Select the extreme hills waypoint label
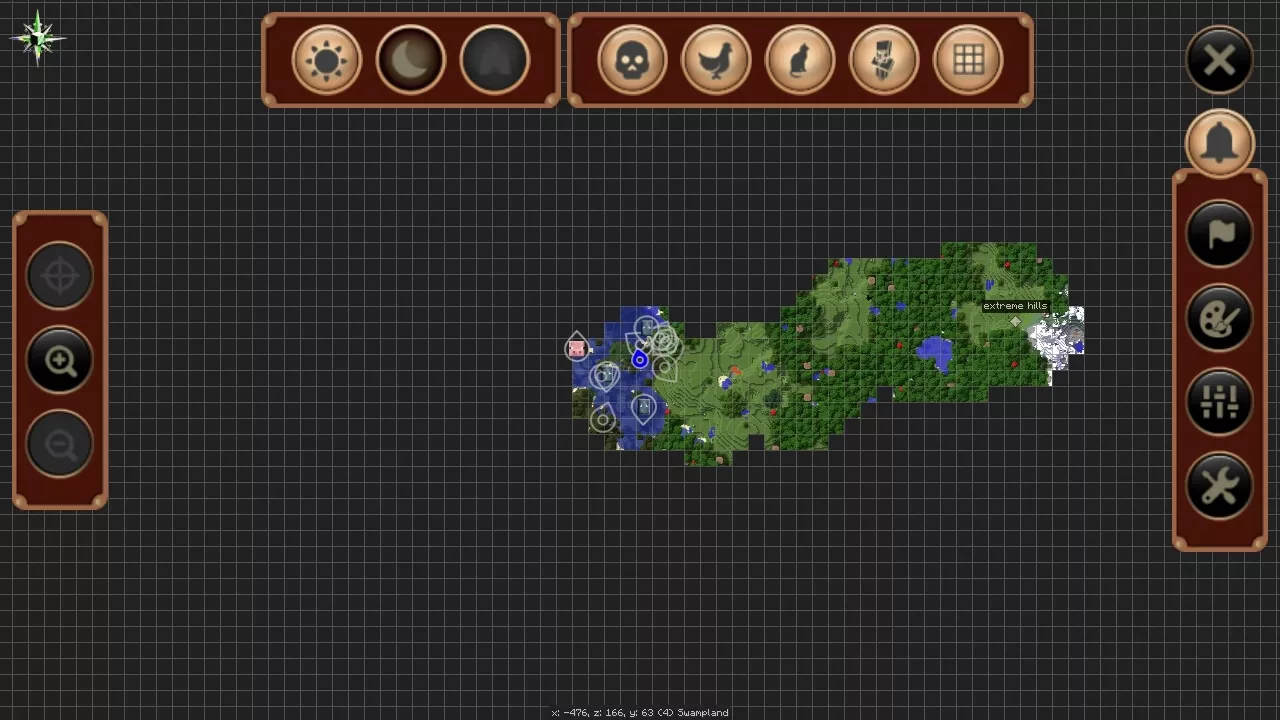Screen dimensions: 1280x720 pos(1015,306)
